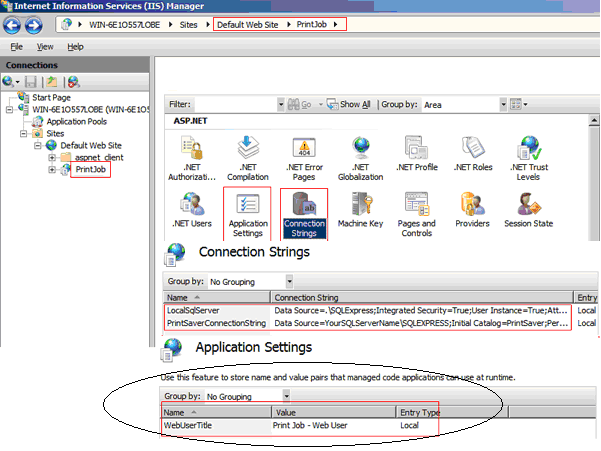Viewport: 601px width, 451px height.
Task: Open .NET Compilation feature
Action: 248,159
